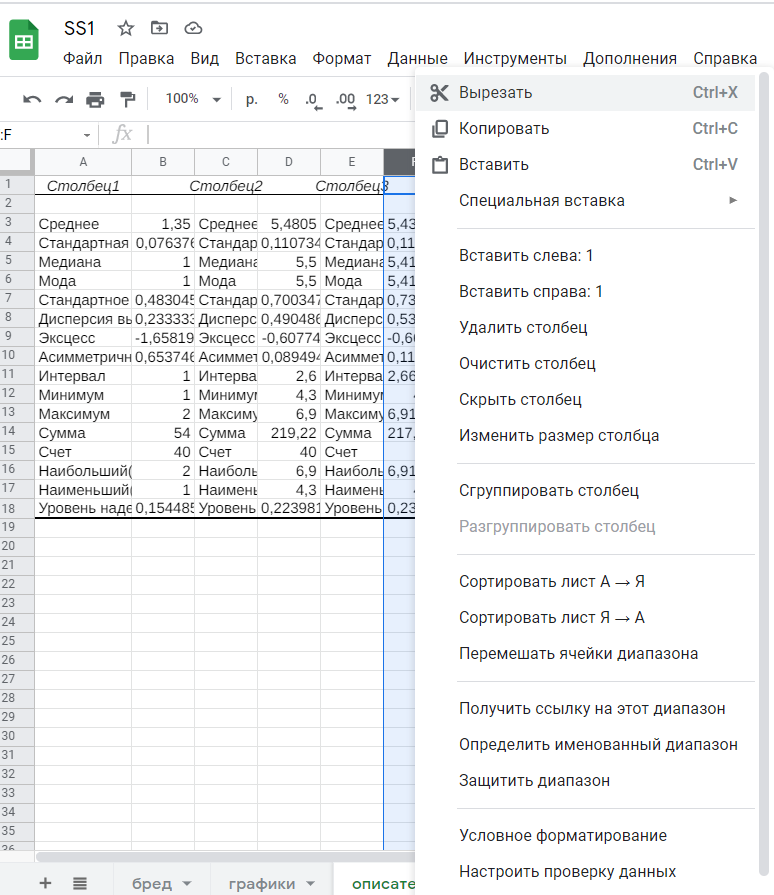Click the context menu vertical scrollbar
This screenshot has height=895, width=774.
(764, 474)
